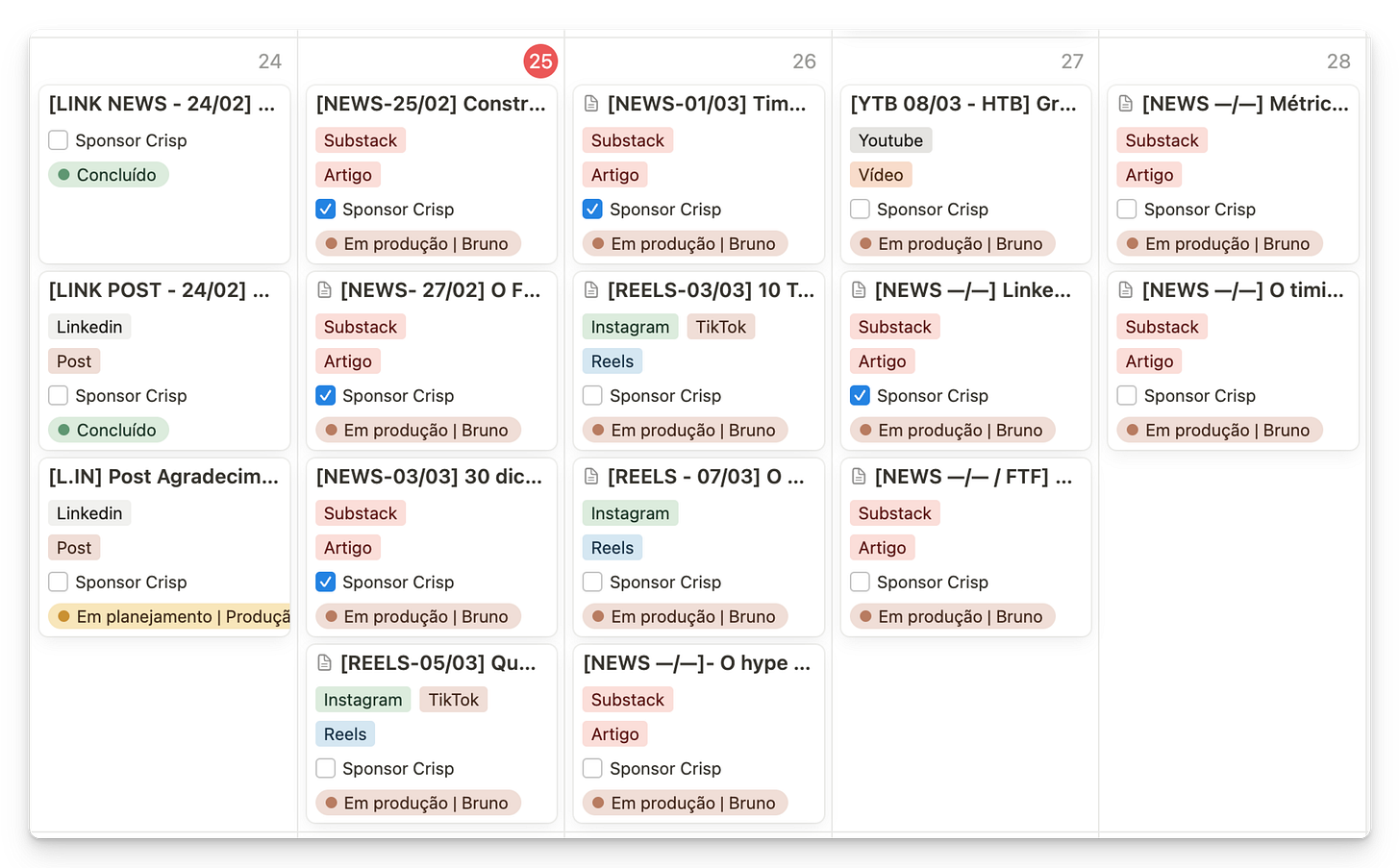The height and width of the screenshot is (868, 1400).
Task: Check Sponsor Crisp on [NEWS —/—] O timi... card
Action: (1127, 396)
